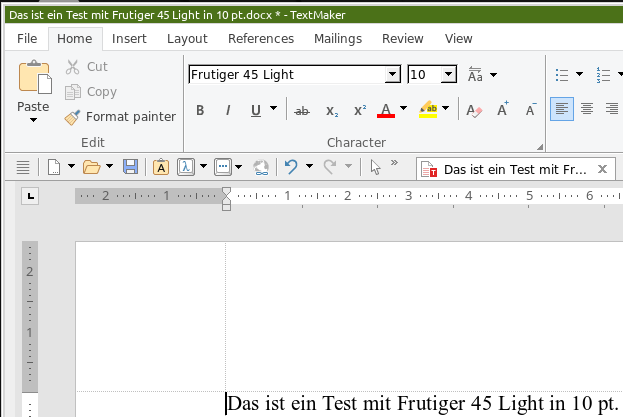Cut the selection with scissors icon
The image size is (623, 417).
[x=72, y=67]
